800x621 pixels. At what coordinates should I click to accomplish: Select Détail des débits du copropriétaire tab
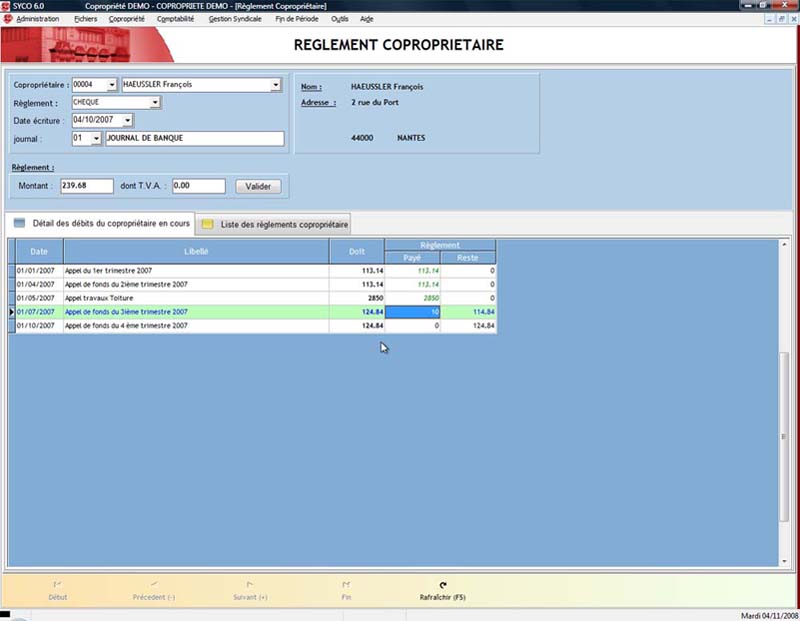coord(101,224)
